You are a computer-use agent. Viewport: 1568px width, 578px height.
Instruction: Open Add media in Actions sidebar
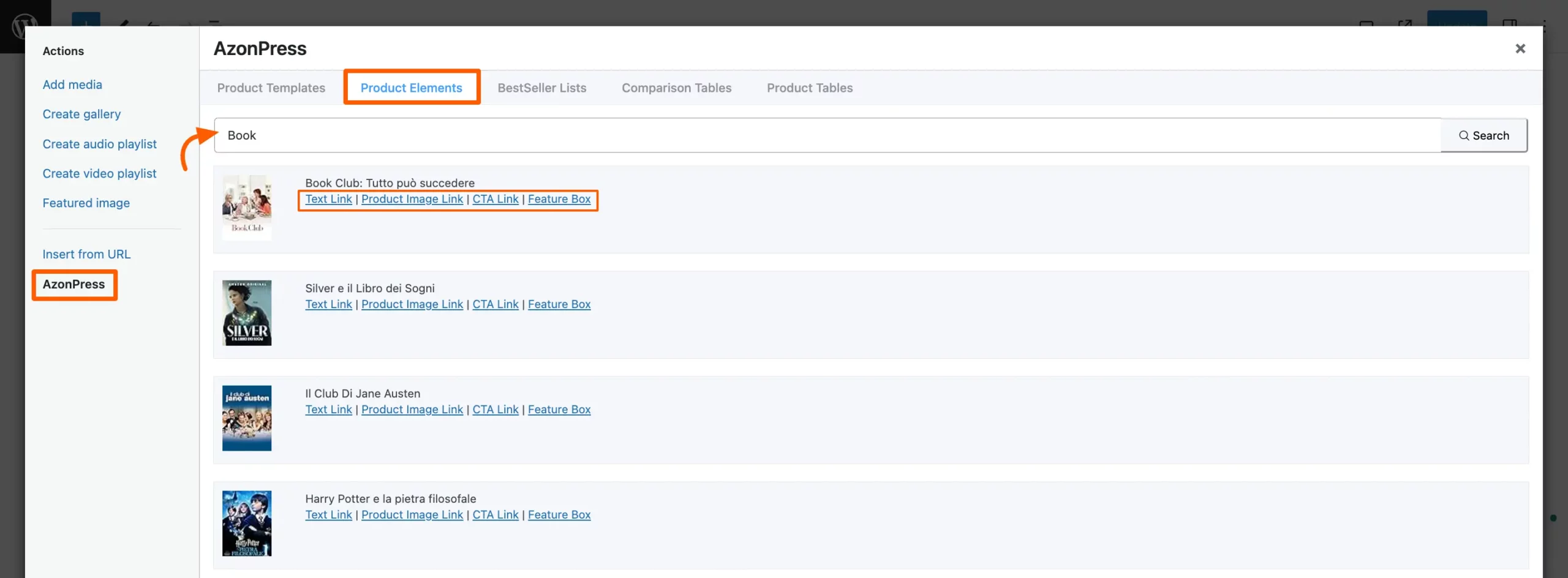coord(72,84)
